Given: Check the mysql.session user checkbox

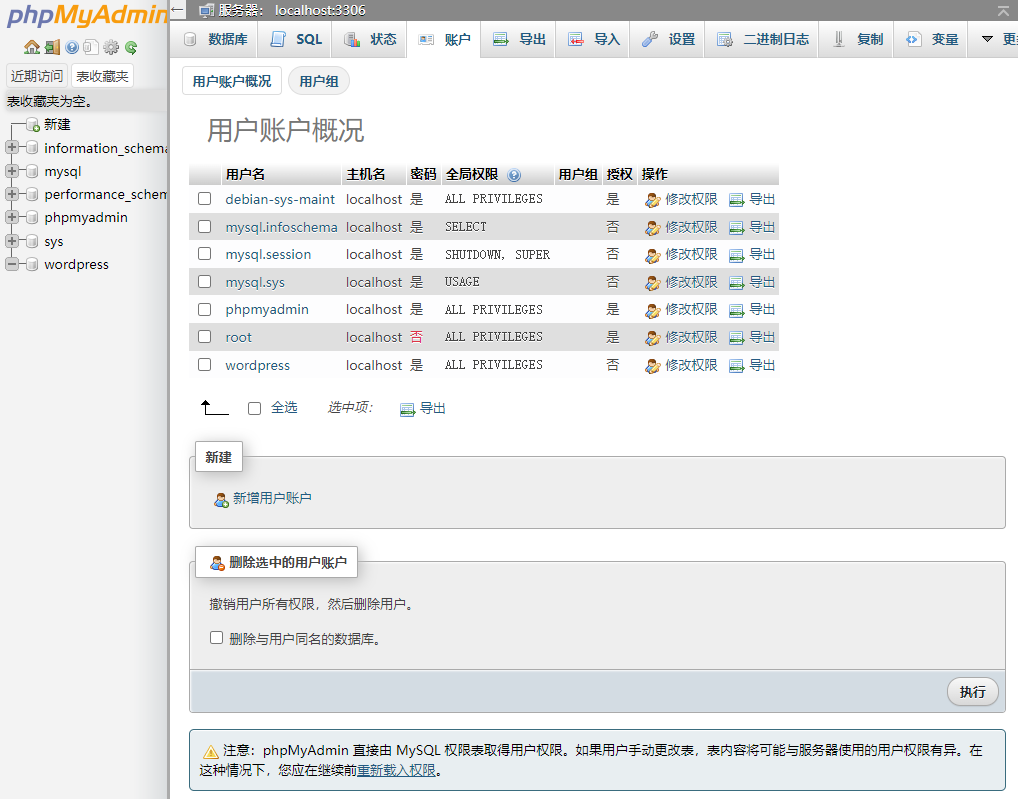Looking at the screenshot, I should tap(205, 254).
